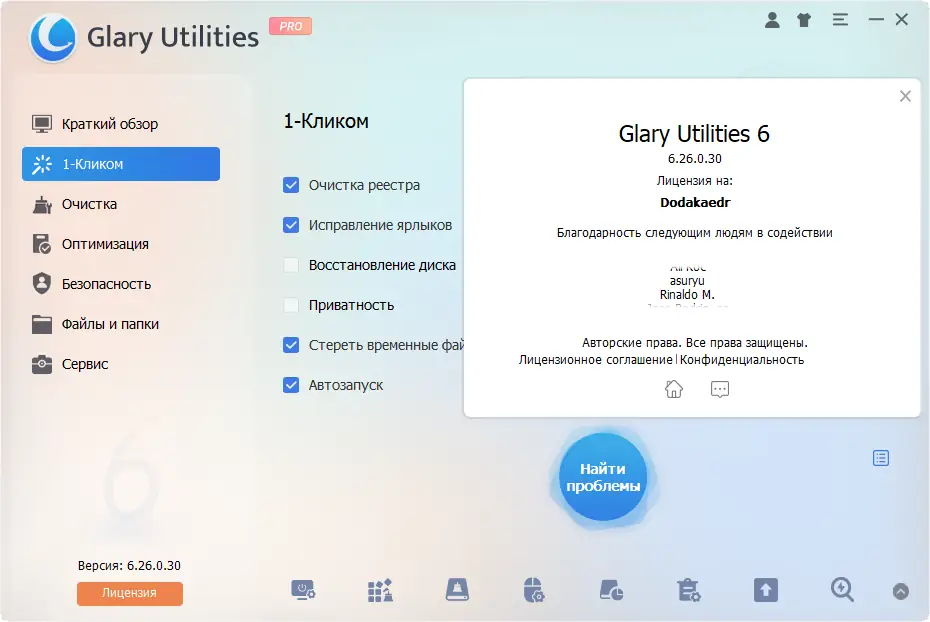Expand the bottom dock chevron
The height and width of the screenshot is (622, 930).
(900, 591)
